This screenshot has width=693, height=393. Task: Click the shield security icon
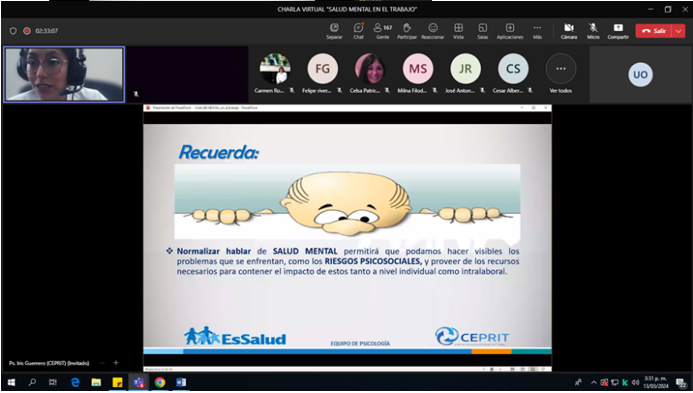point(13,31)
